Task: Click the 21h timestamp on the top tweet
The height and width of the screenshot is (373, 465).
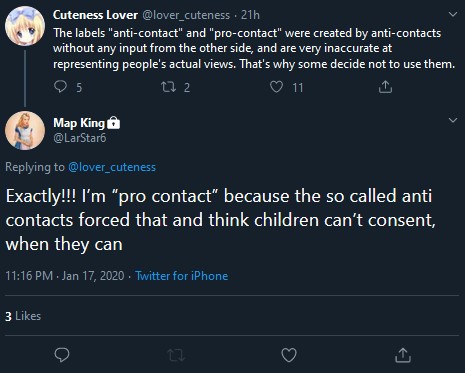Action: point(250,15)
